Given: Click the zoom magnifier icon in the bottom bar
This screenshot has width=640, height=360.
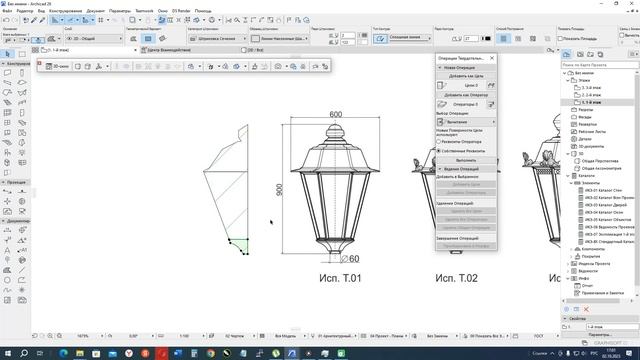Looking at the screenshot, I should tap(50, 336).
